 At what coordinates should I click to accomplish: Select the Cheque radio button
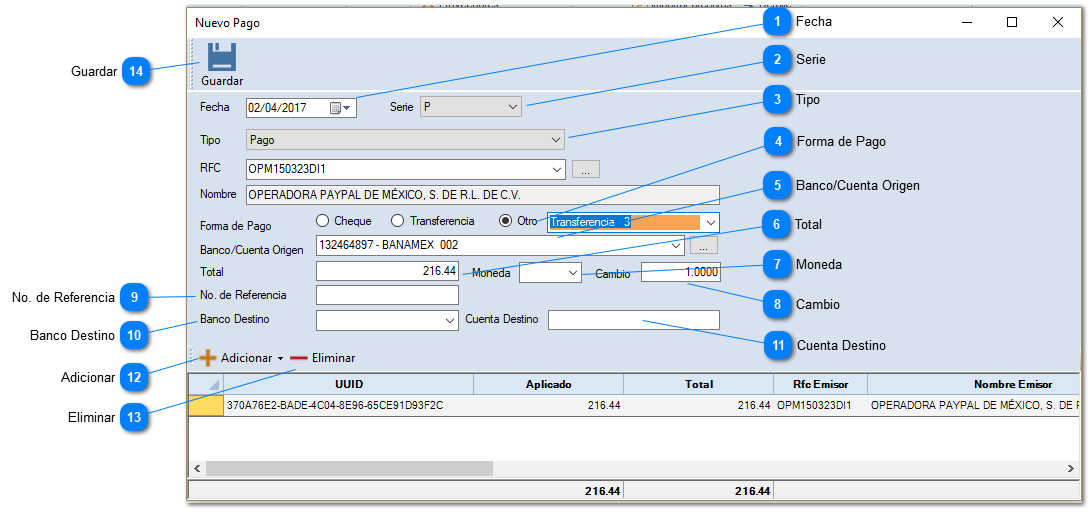click(x=322, y=221)
